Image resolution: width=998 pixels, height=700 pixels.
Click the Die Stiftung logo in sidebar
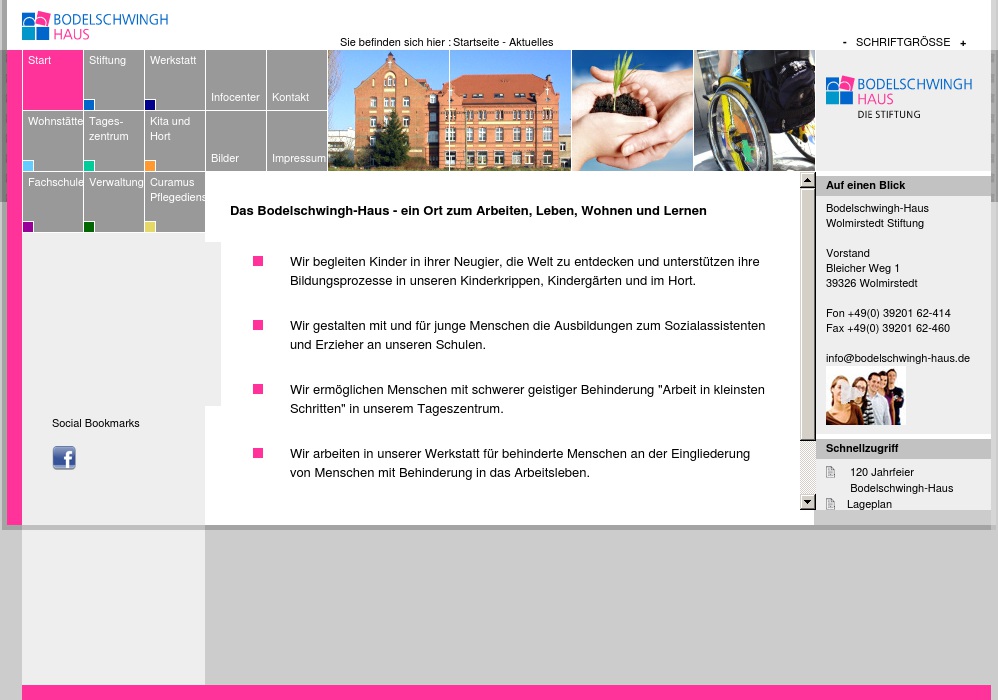point(898,97)
